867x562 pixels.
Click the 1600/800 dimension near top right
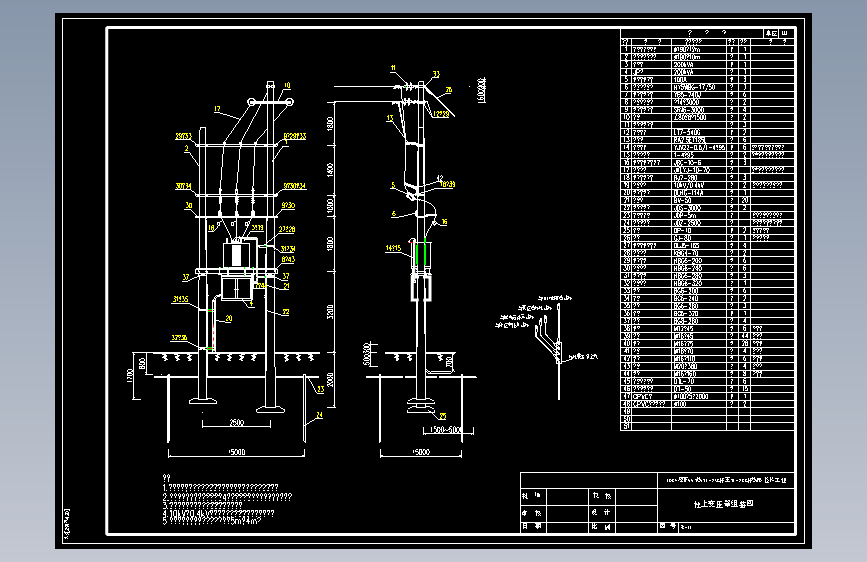pos(481,90)
